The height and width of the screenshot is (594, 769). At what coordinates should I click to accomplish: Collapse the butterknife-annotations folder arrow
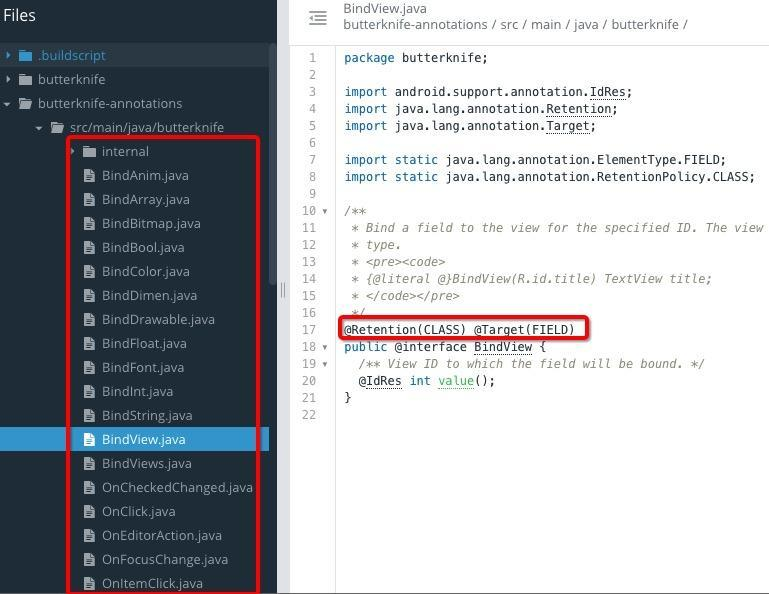(x=7, y=103)
